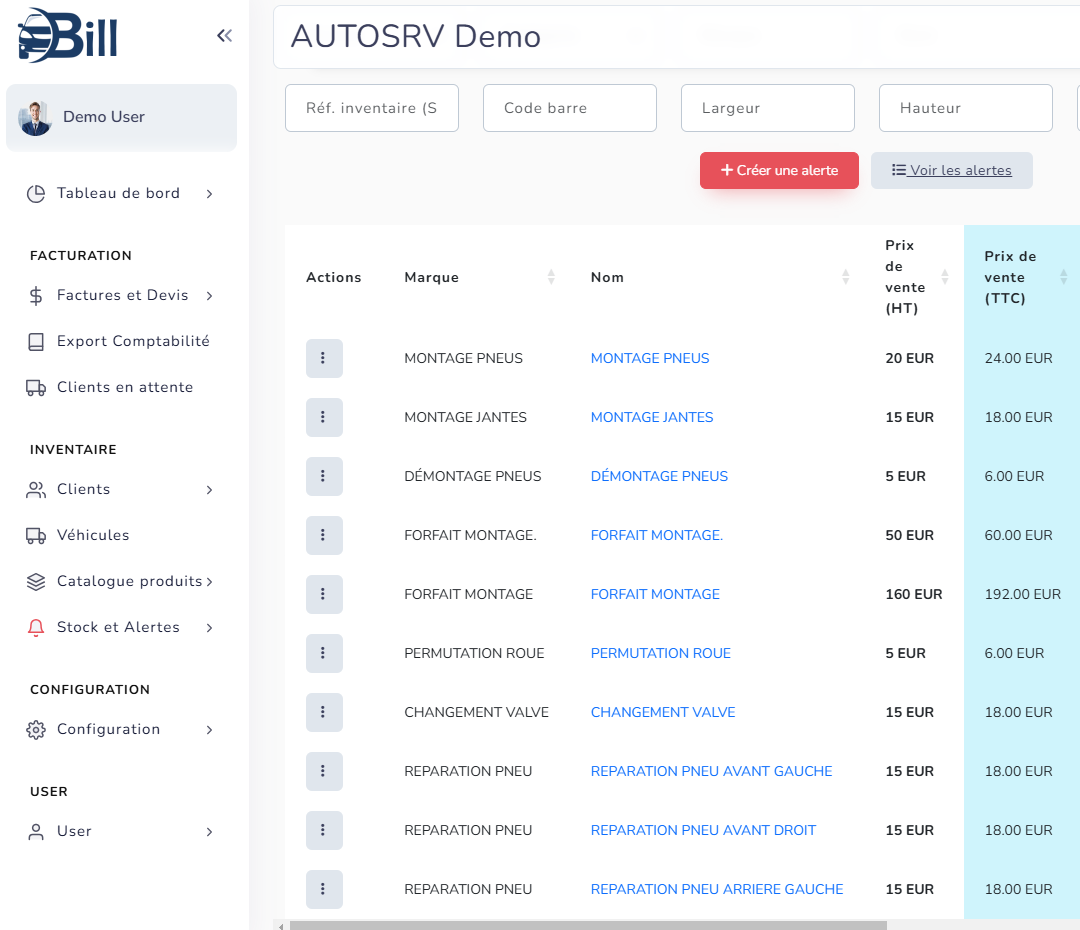Open Demo User profile avatar

[x=35, y=118]
